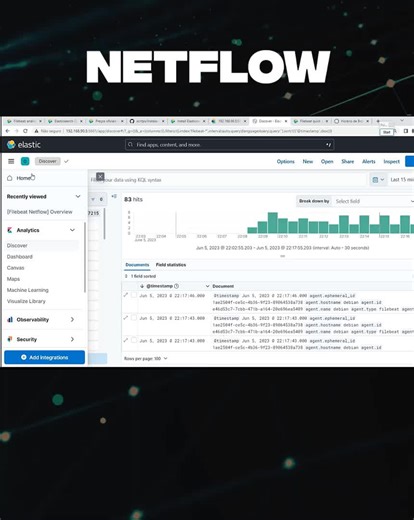The image size is (414, 520).
Task: Click the chart resize handle below histogram
Action: pos(283,256)
